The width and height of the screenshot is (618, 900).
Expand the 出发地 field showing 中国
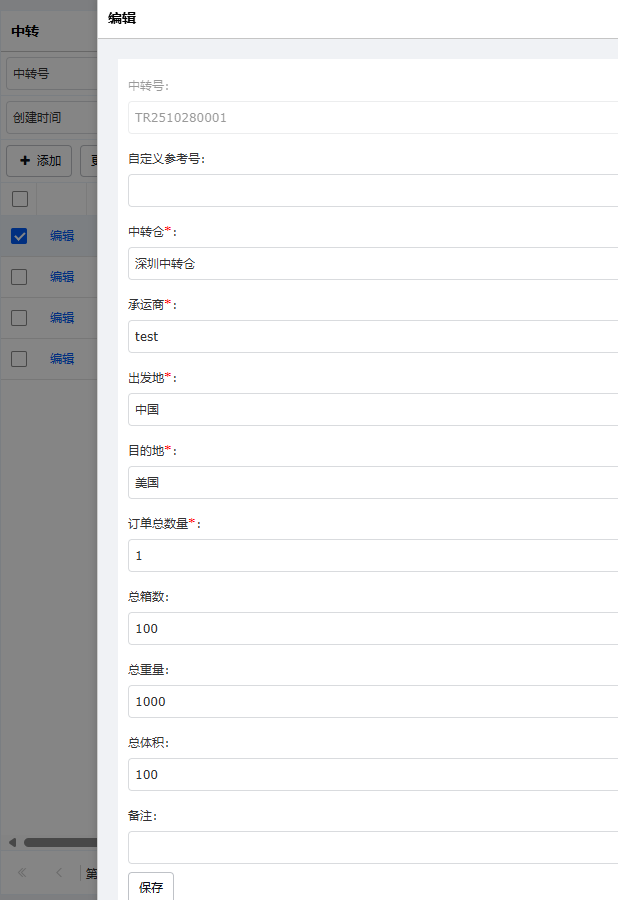[372, 410]
